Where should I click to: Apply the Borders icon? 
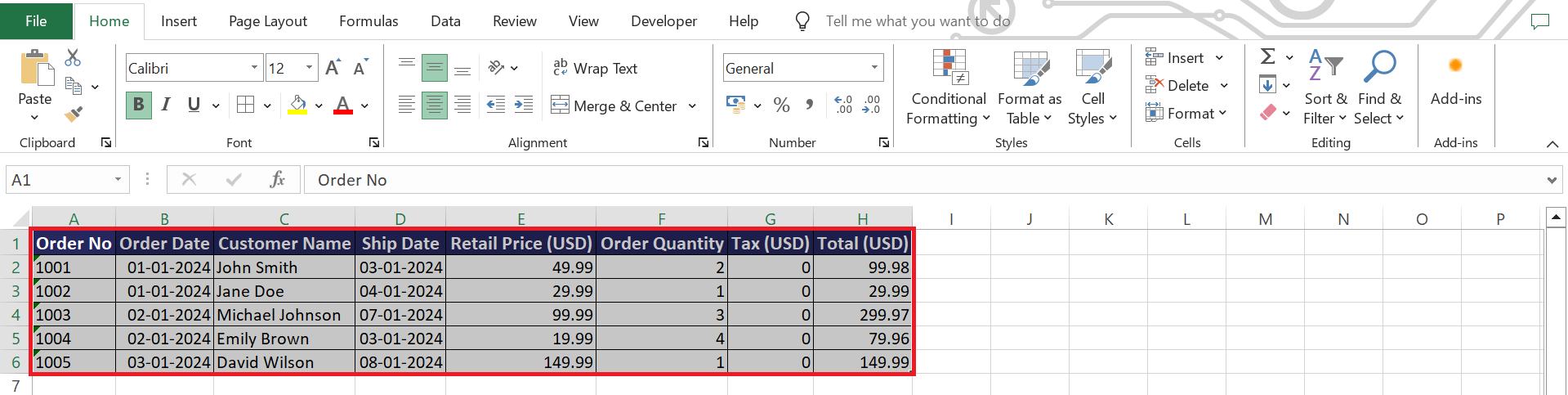(x=245, y=105)
